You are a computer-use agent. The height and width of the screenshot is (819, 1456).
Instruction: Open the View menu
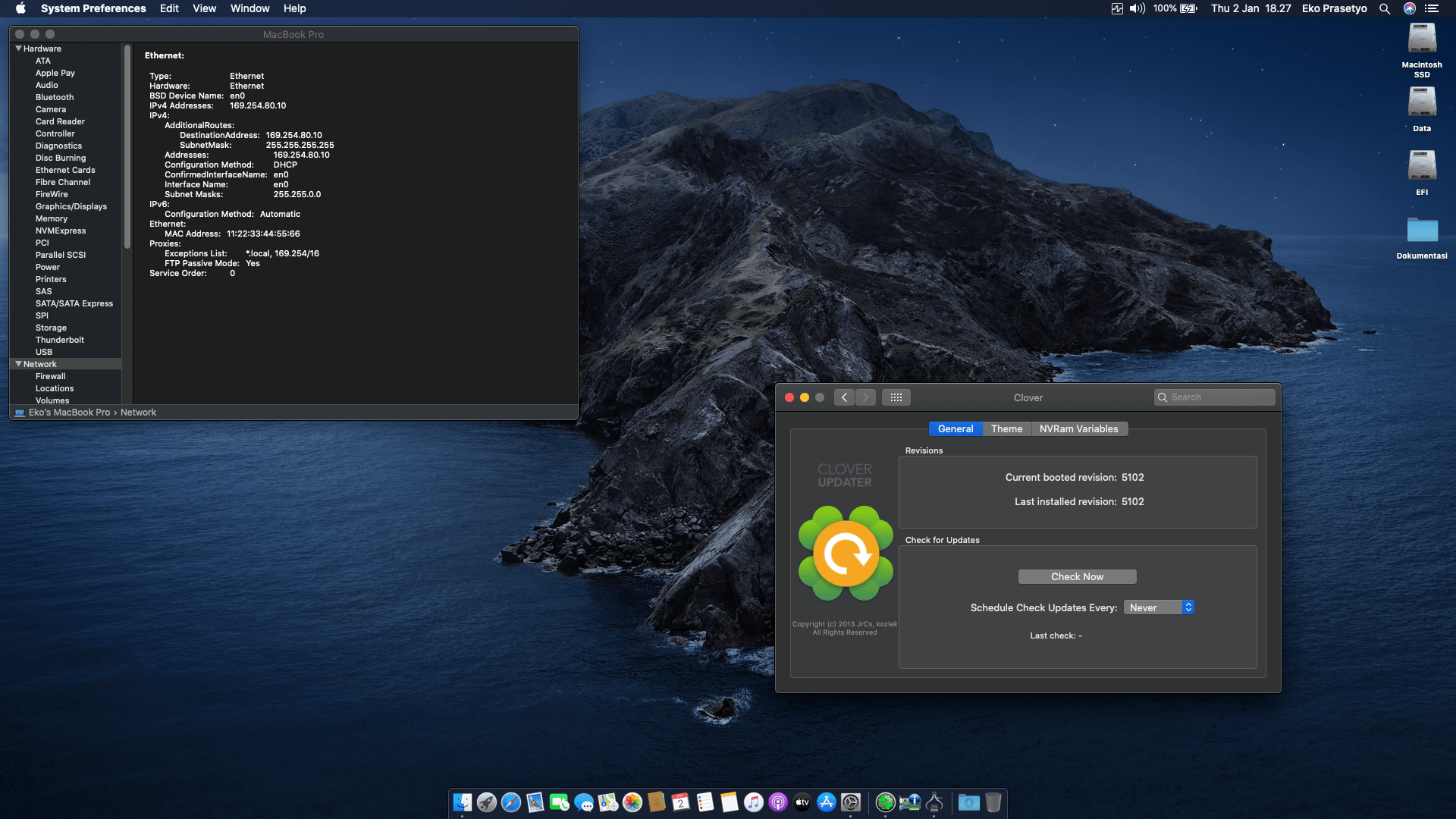(x=204, y=8)
